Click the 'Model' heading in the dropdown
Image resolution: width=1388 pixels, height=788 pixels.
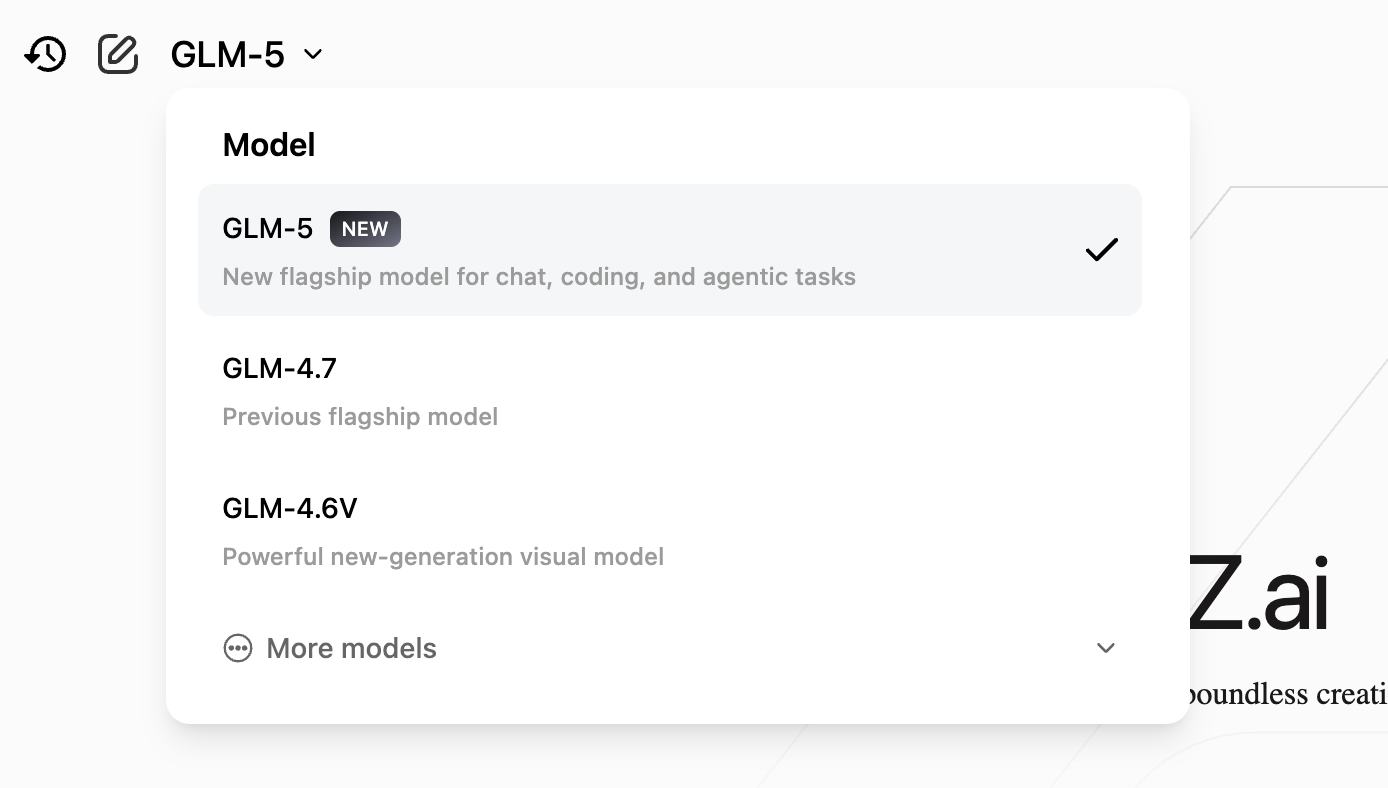(269, 145)
